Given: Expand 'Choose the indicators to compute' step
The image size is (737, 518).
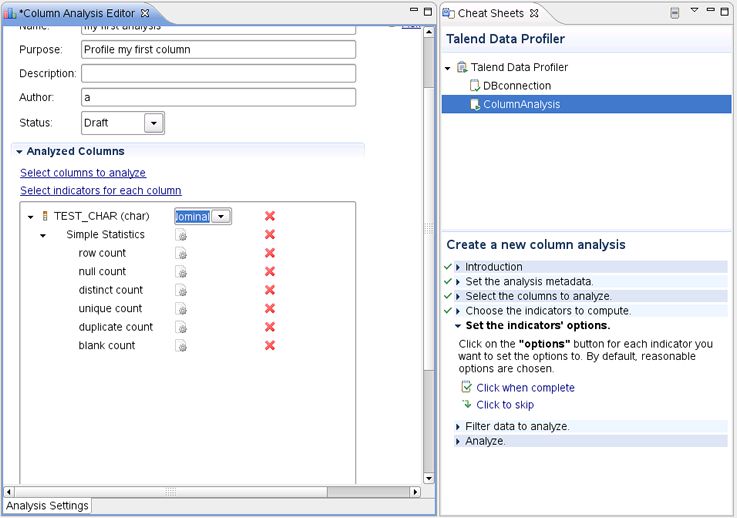Looking at the screenshot, I should (458, 311).
